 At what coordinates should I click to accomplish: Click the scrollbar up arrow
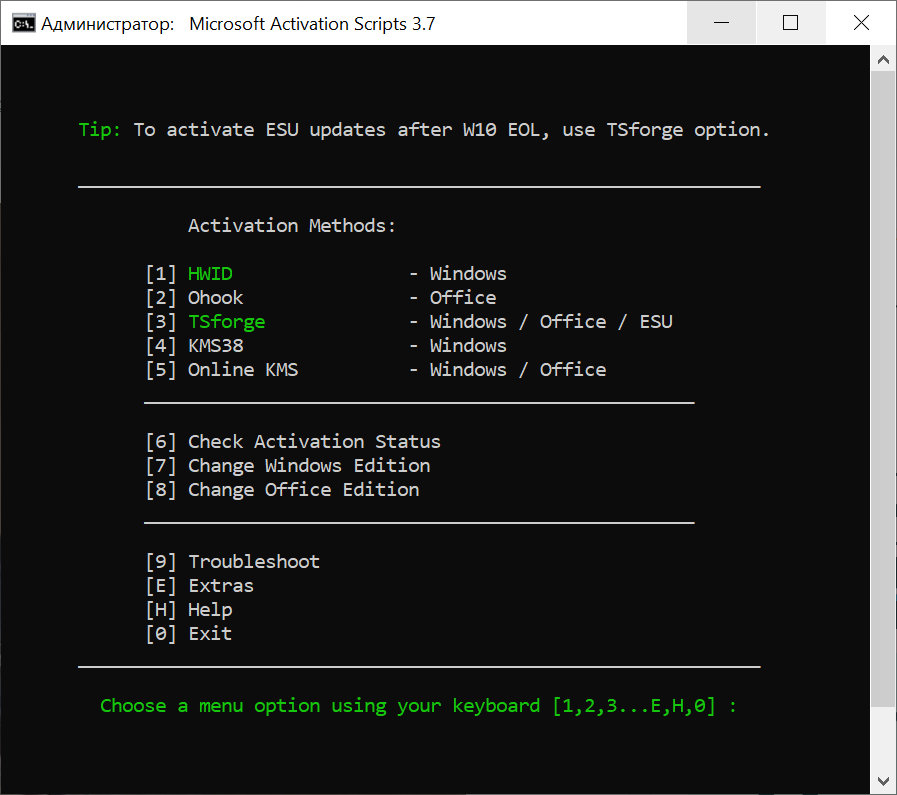click(x=883, y=59)
